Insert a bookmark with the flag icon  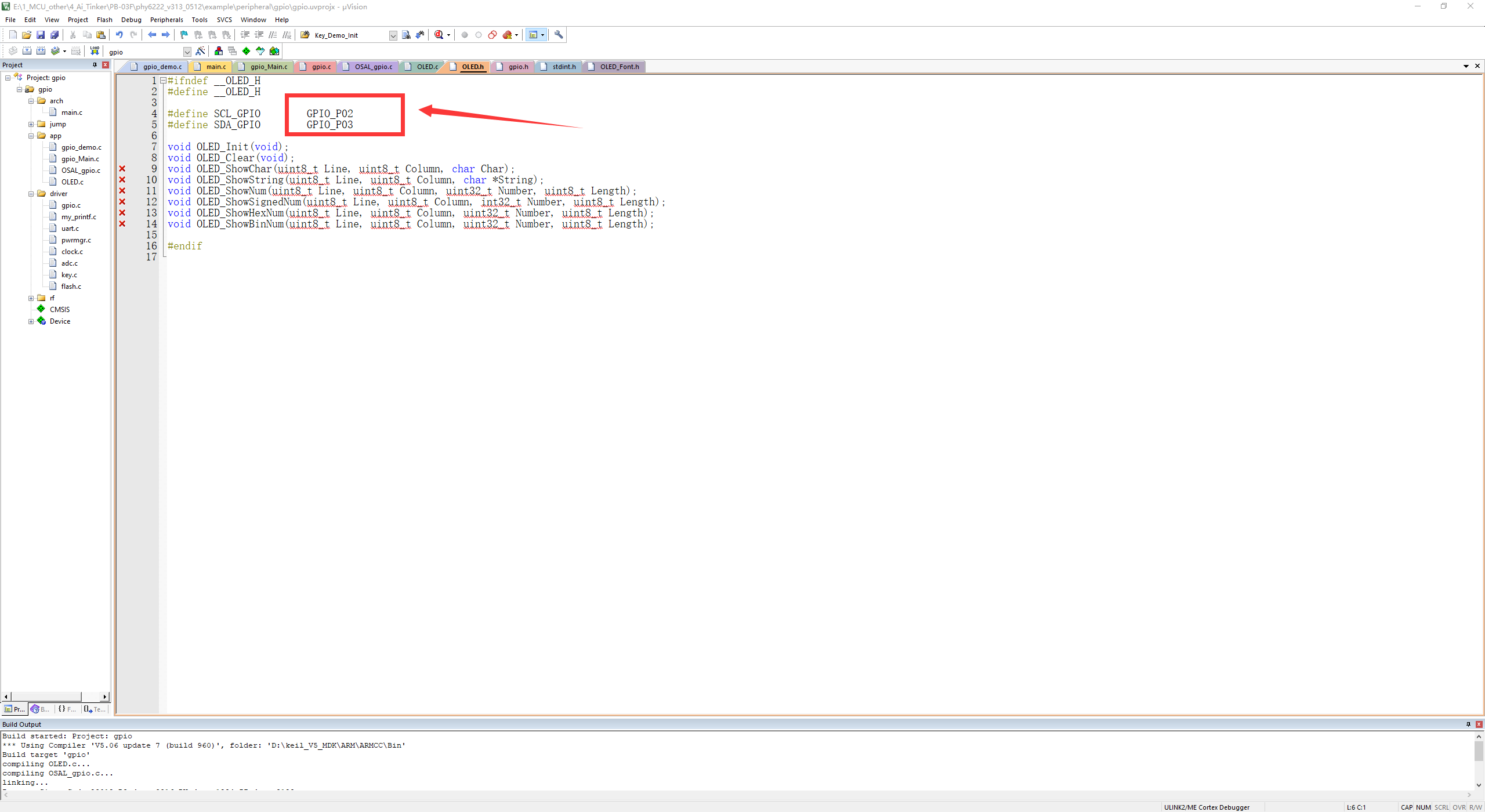[x=184, y=35]
